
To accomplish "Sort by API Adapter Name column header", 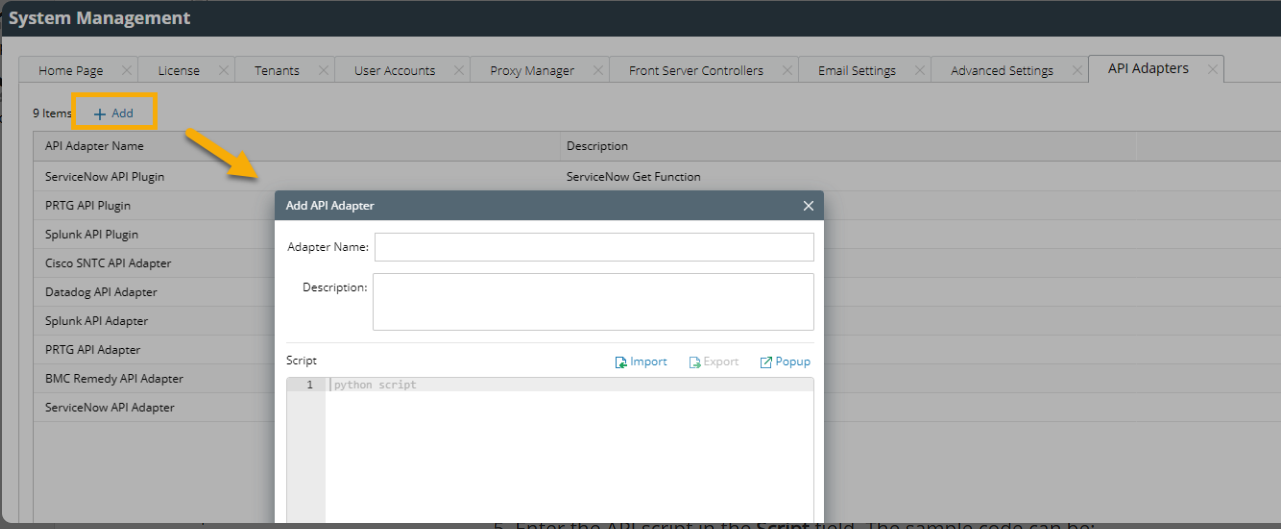I will click(95, 146).
